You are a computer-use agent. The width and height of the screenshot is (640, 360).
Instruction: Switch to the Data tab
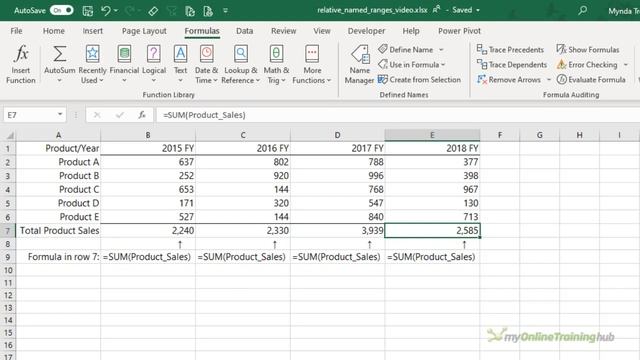click(x=244, y=31)
